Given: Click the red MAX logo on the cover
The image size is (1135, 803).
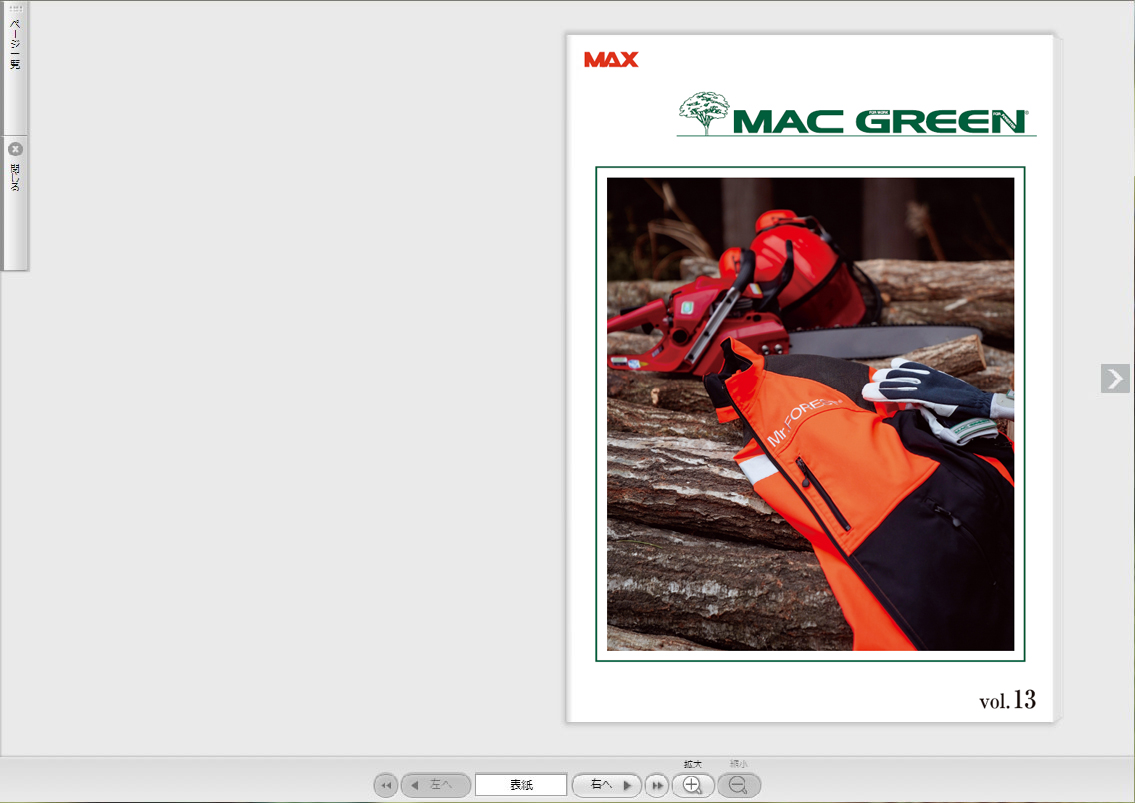Looking at the screenshot, I should click(611, 60).
